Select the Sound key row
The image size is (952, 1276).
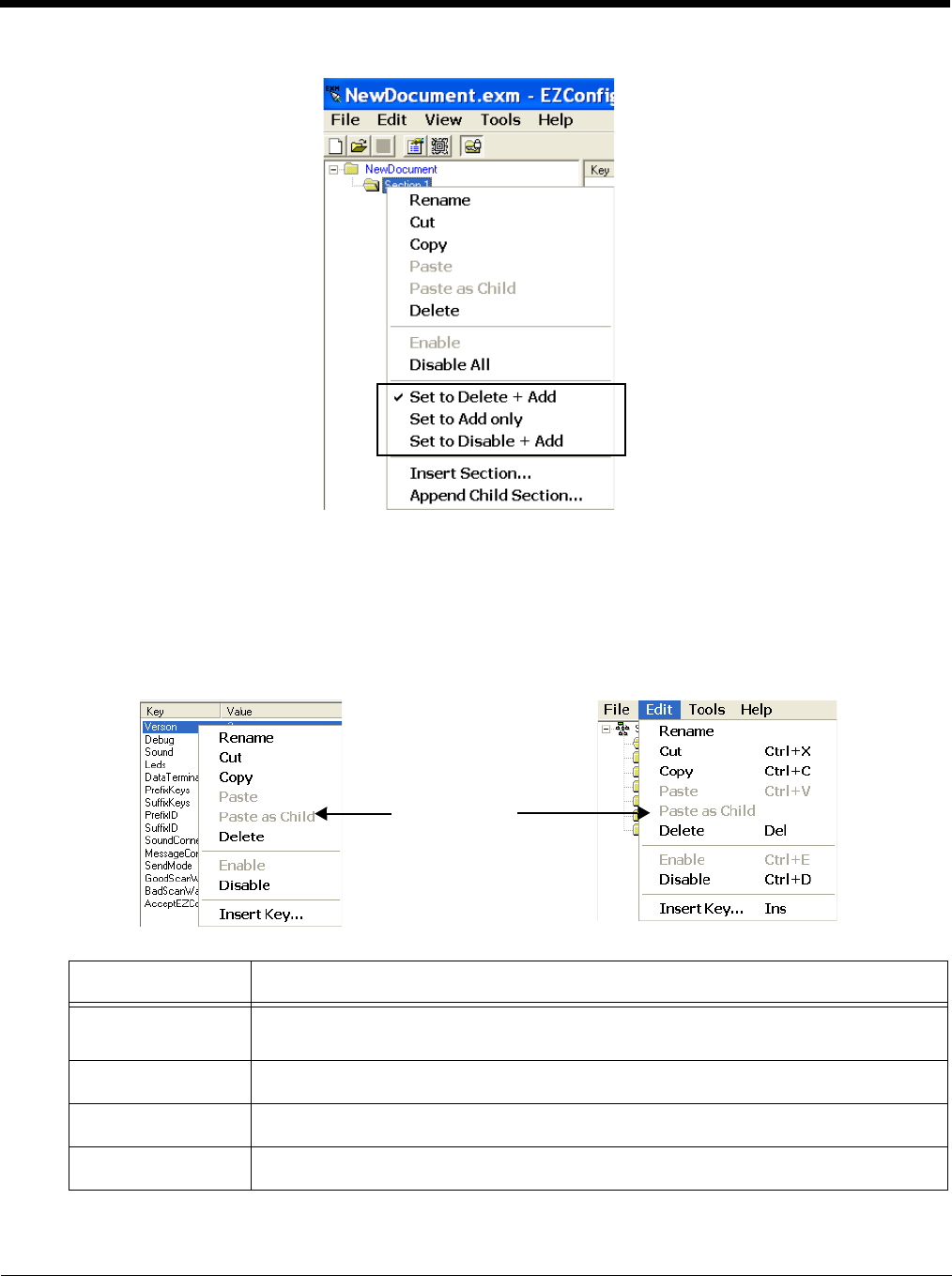[159, 752]
